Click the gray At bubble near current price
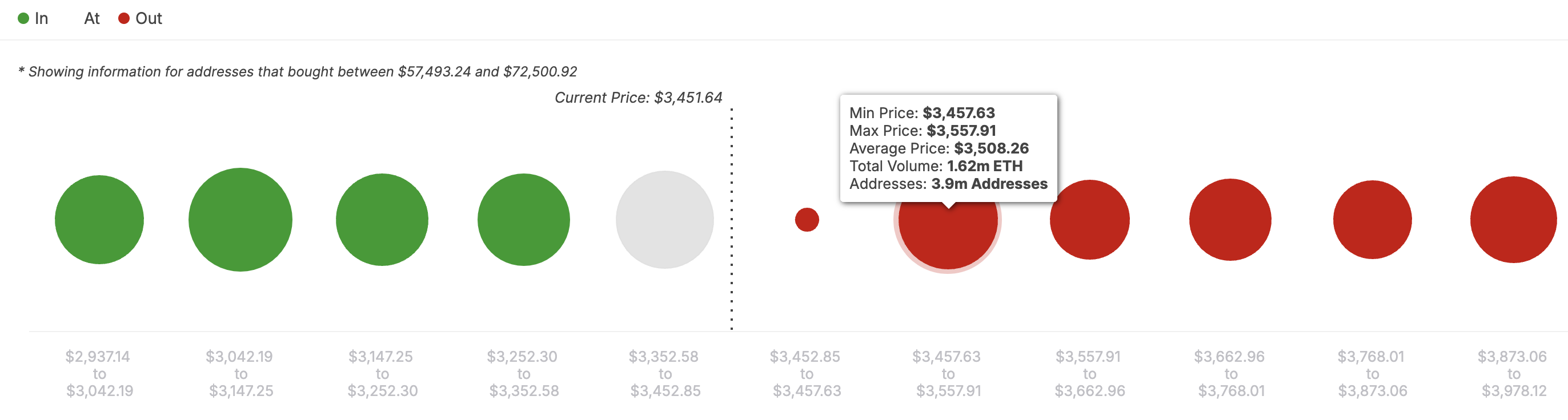This screenshot has height=420, width=1568. point(665,220)
